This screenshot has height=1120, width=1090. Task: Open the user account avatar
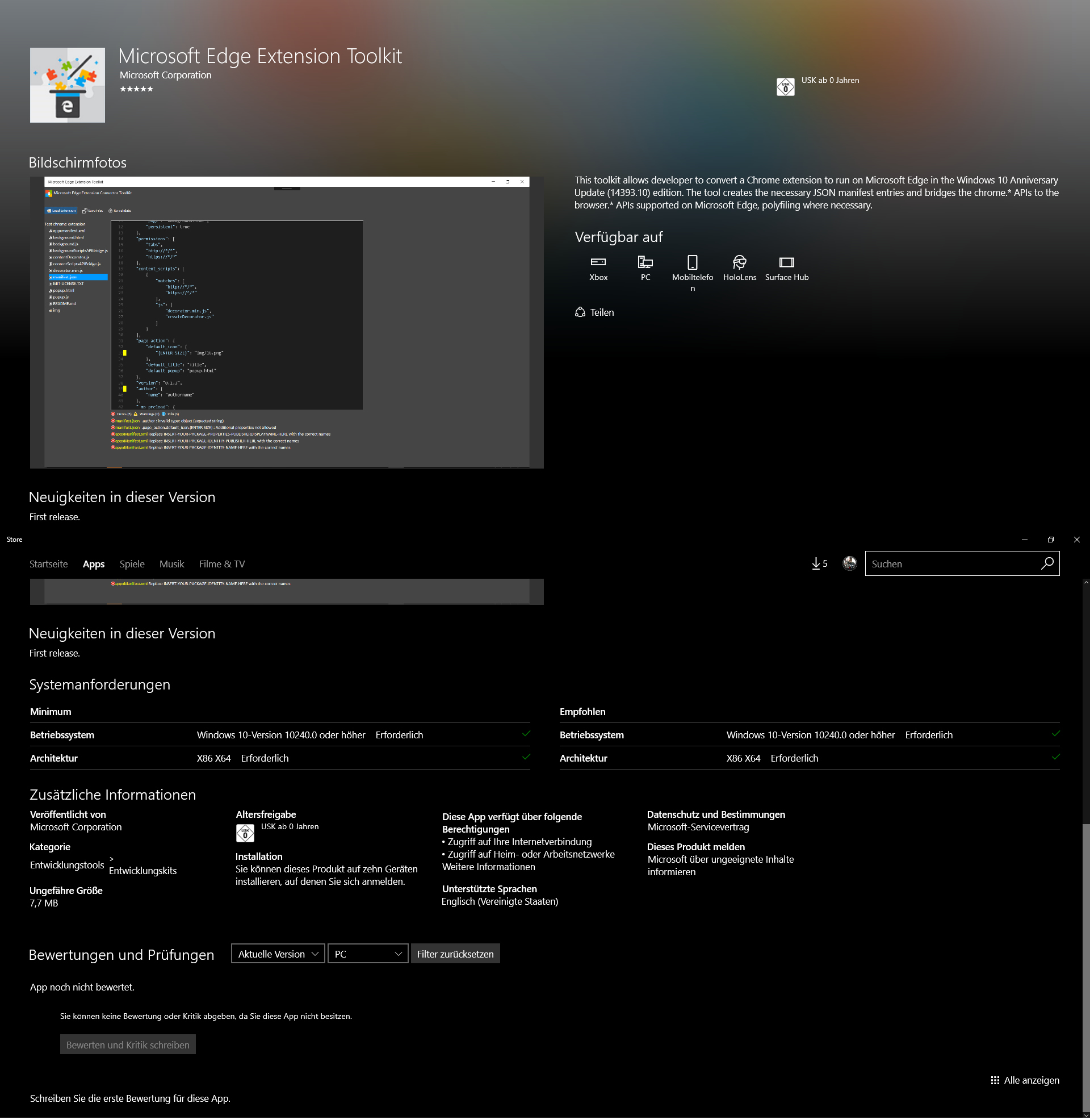click(x=849, y=564)
